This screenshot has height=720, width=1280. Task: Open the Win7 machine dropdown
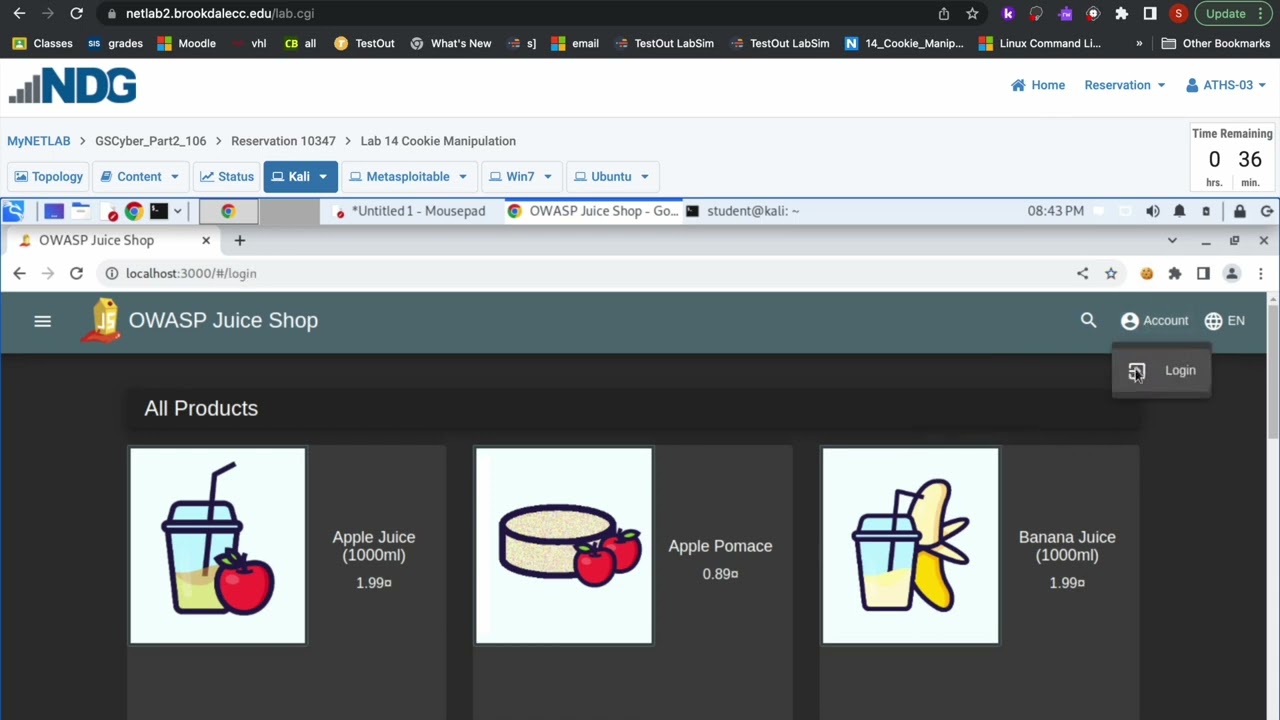520,177
